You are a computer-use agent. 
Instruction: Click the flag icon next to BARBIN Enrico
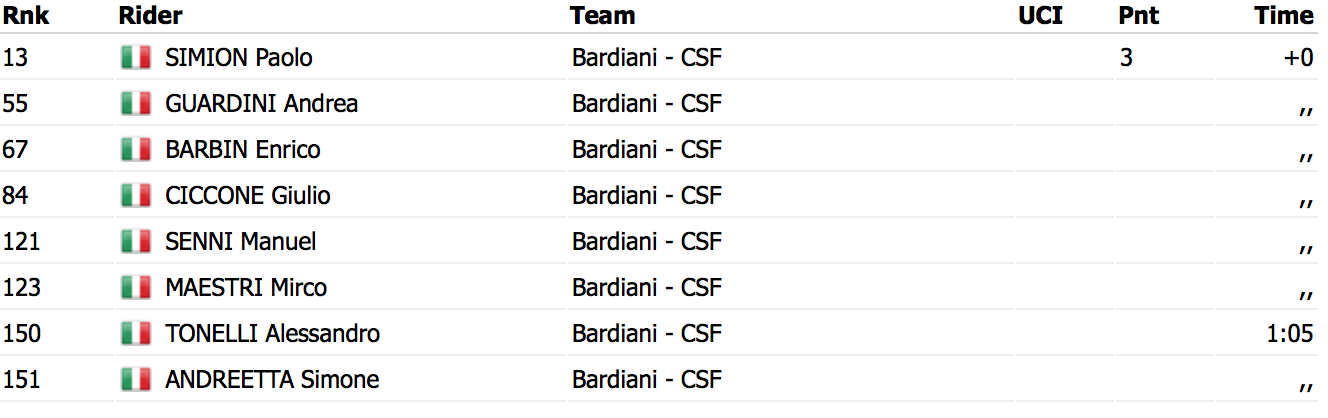(135, 150)
